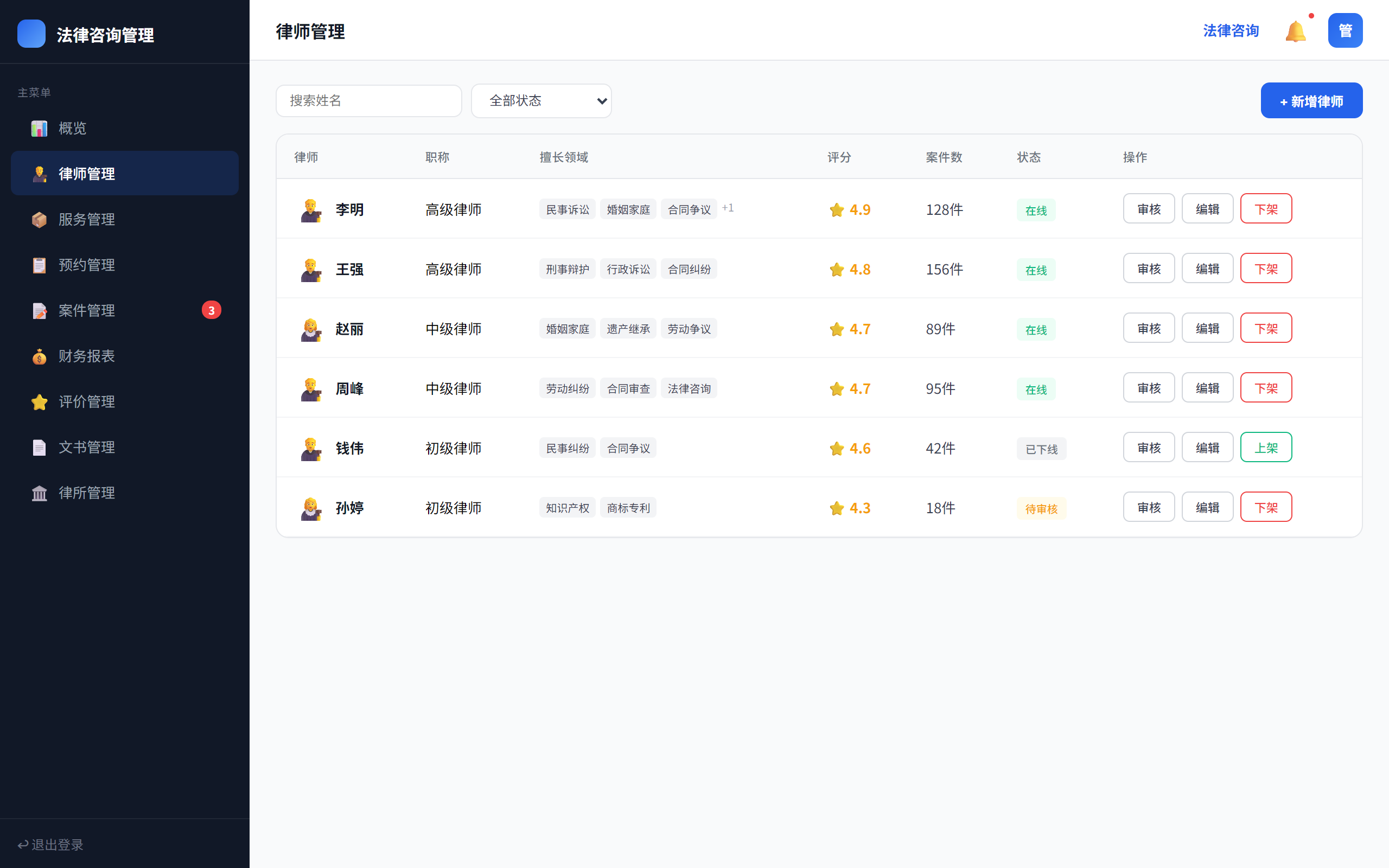This screenshot has height=868, width=1389.
Task: Click the 评价管理 star icon
Action: (x=39, y=402)
